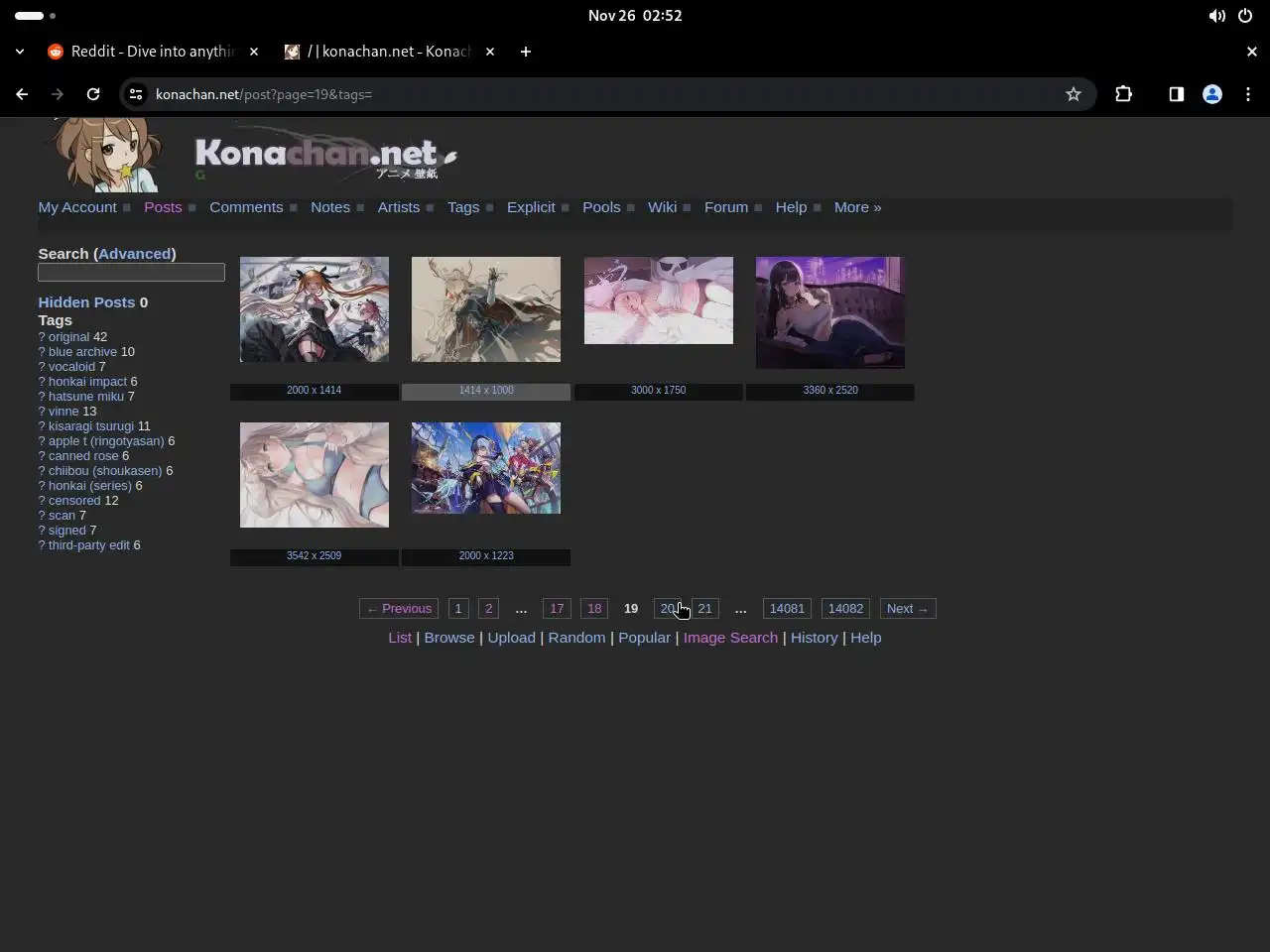Focus the Search input field
The width and height of the screenshot is (1270, 952).
[131, 273]
